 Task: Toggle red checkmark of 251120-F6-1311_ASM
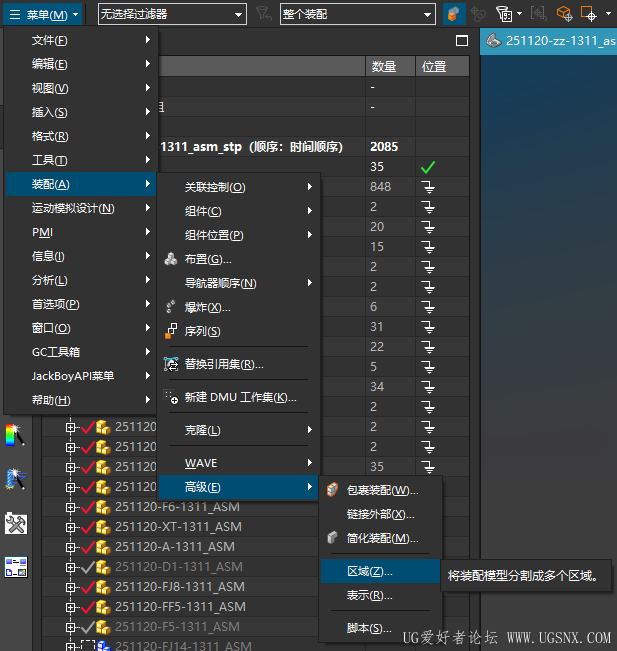point(88,507)
